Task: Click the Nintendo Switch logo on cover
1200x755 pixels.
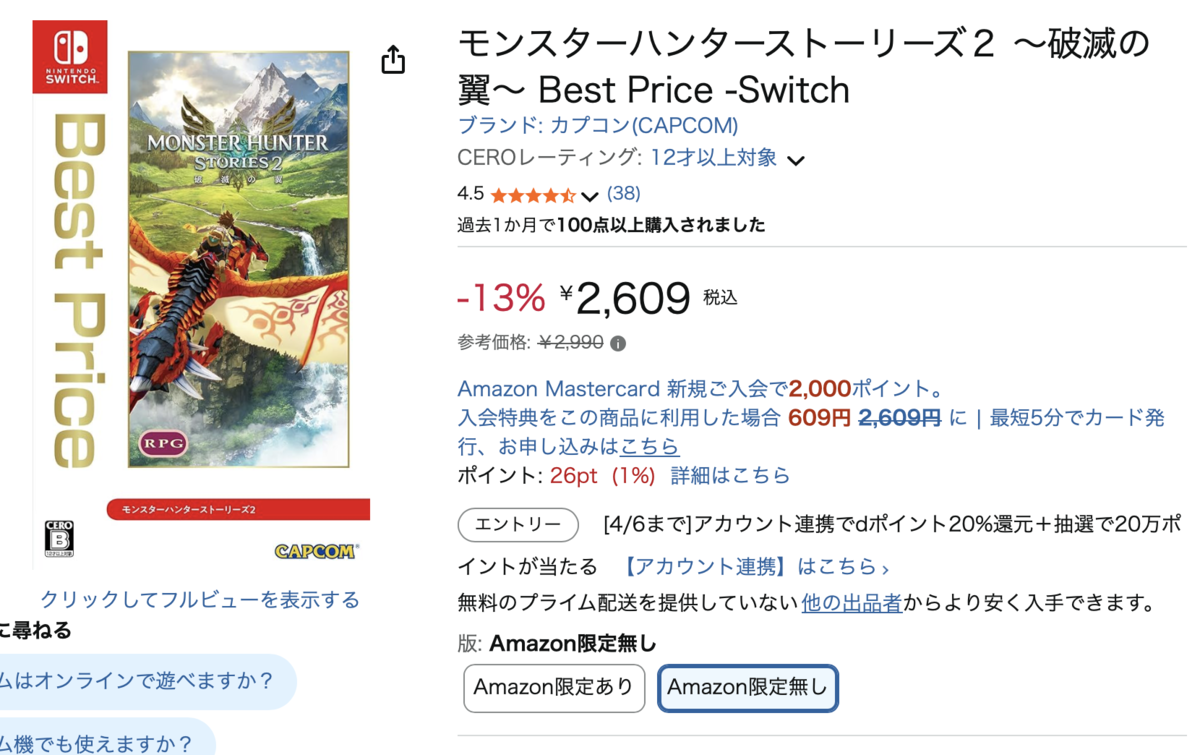Action: [x=70, y=57]
